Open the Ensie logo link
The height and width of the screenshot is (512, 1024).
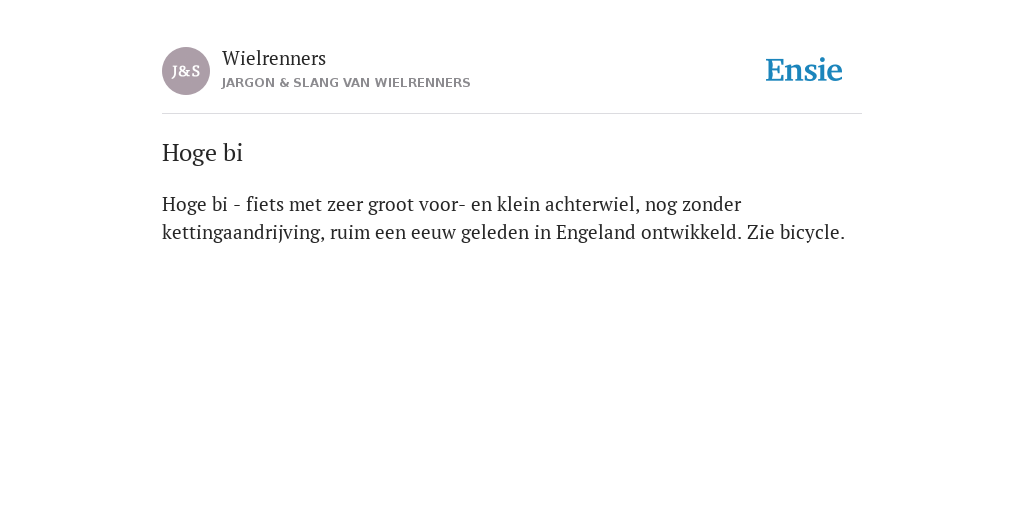click(x=804, y=70)
